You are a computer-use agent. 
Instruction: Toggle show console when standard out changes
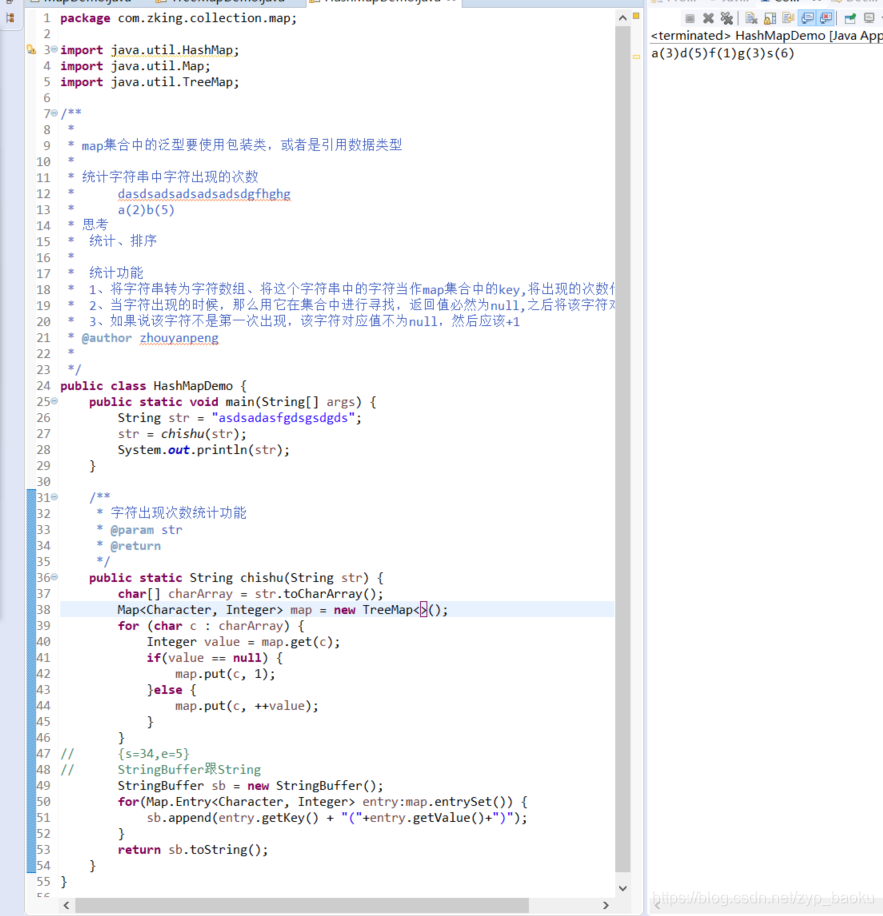click(807, 18)
